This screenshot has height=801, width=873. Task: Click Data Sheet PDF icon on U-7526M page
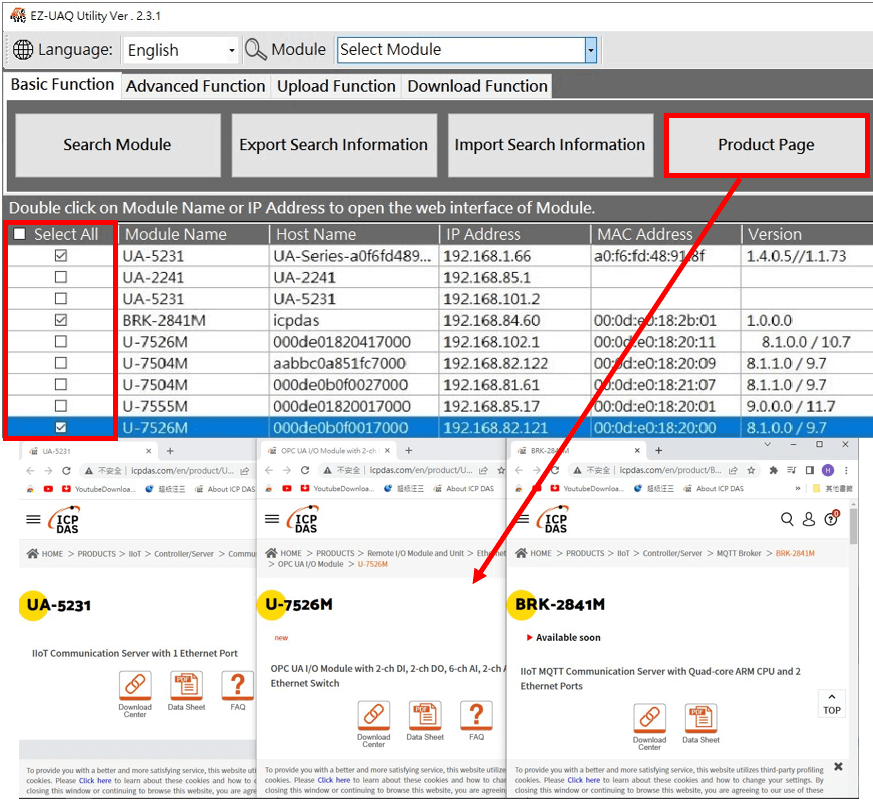click(x=425, y=716)
